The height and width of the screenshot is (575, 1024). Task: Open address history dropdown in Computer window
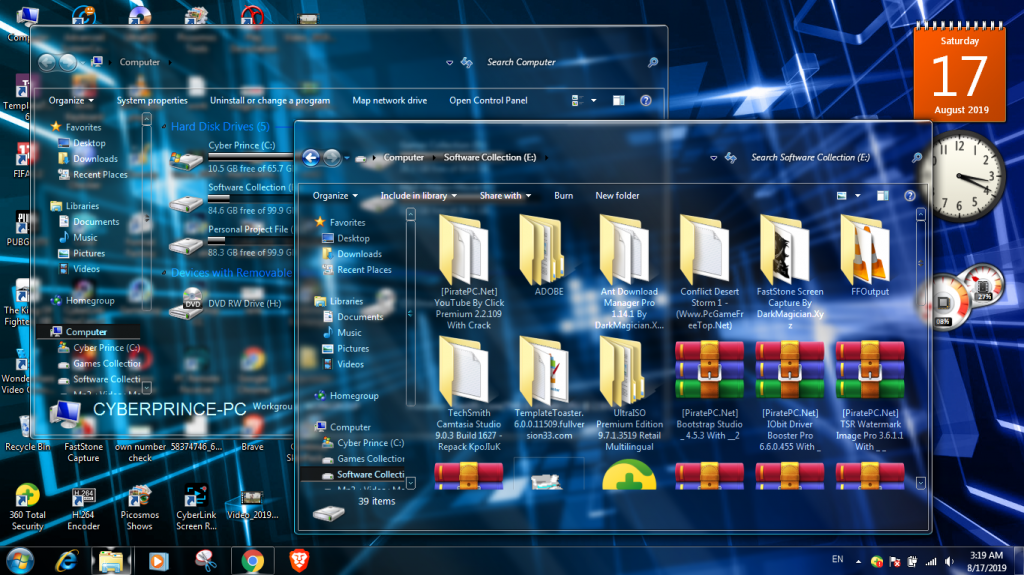pos(449,63)
